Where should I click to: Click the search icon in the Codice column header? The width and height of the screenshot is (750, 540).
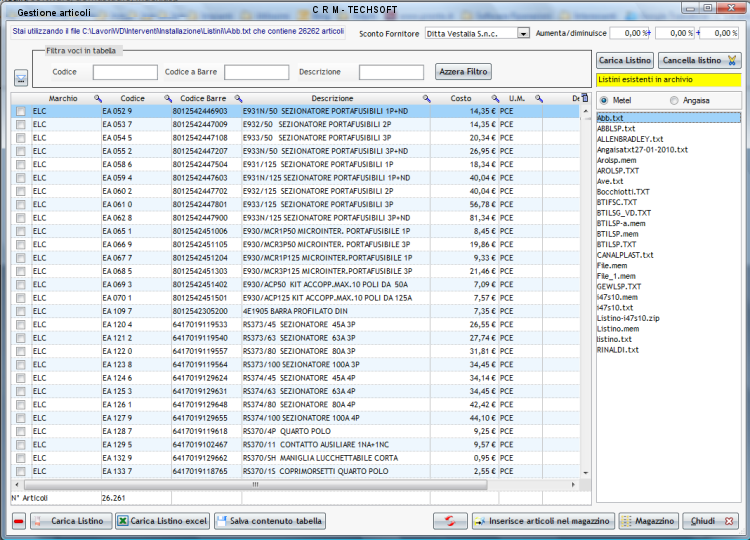(x=168, y=99)
